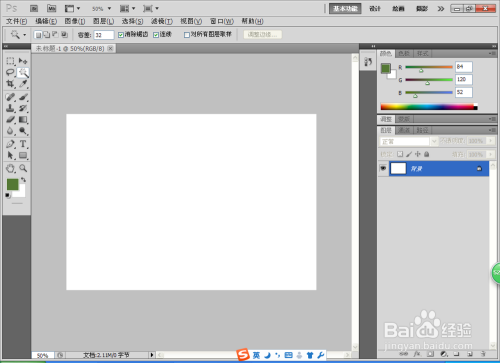This screenshot has width=500, height=363.
Task: Open the 编辑(E) menu
Action: tap(46, 21)
